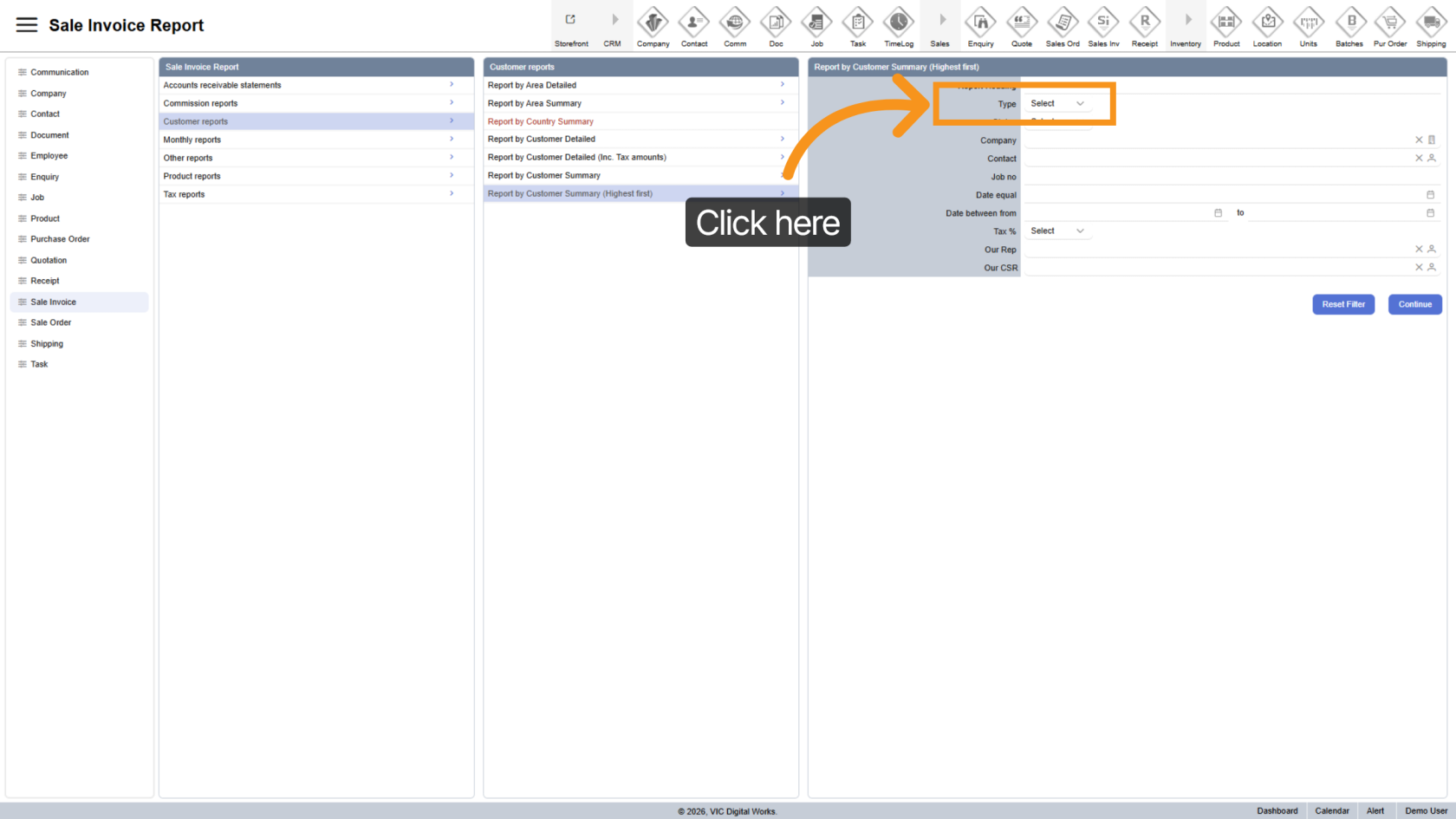Open the Pur Order cart icon
The height and width of the screenshot is (819, 1456).
pos(1390,22)
